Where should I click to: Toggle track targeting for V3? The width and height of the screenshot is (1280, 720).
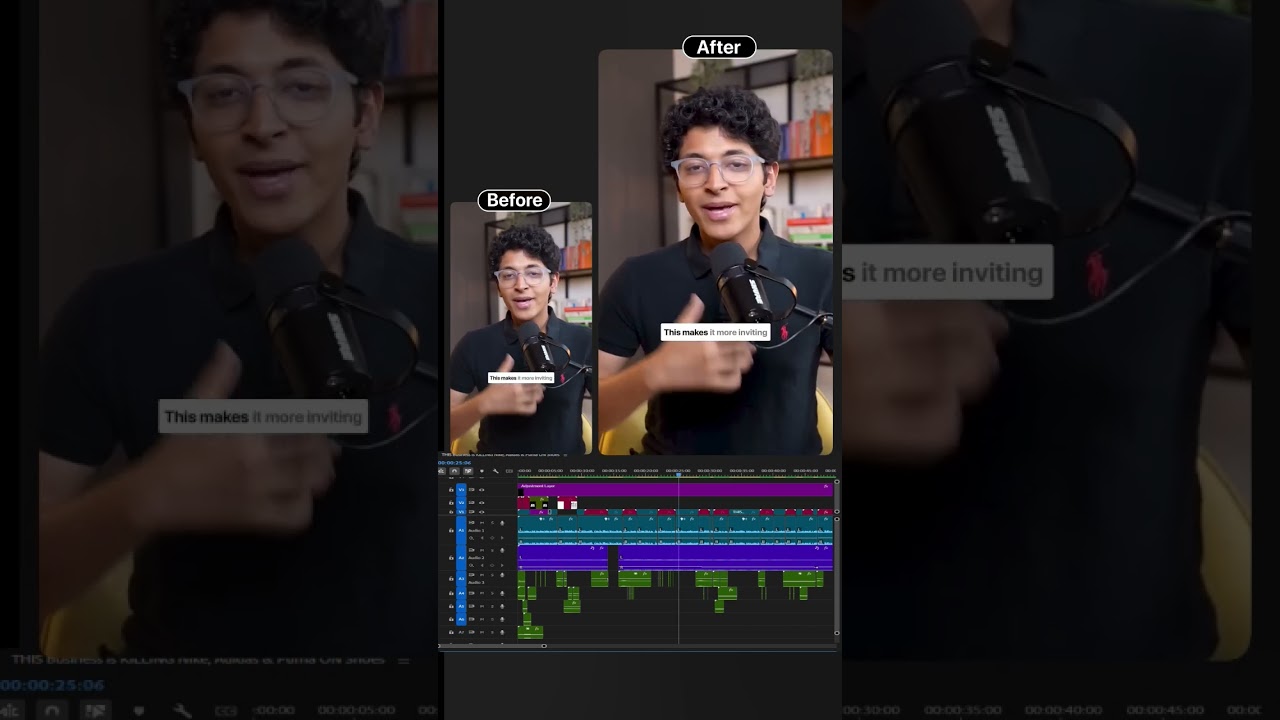tap(461, 489)
